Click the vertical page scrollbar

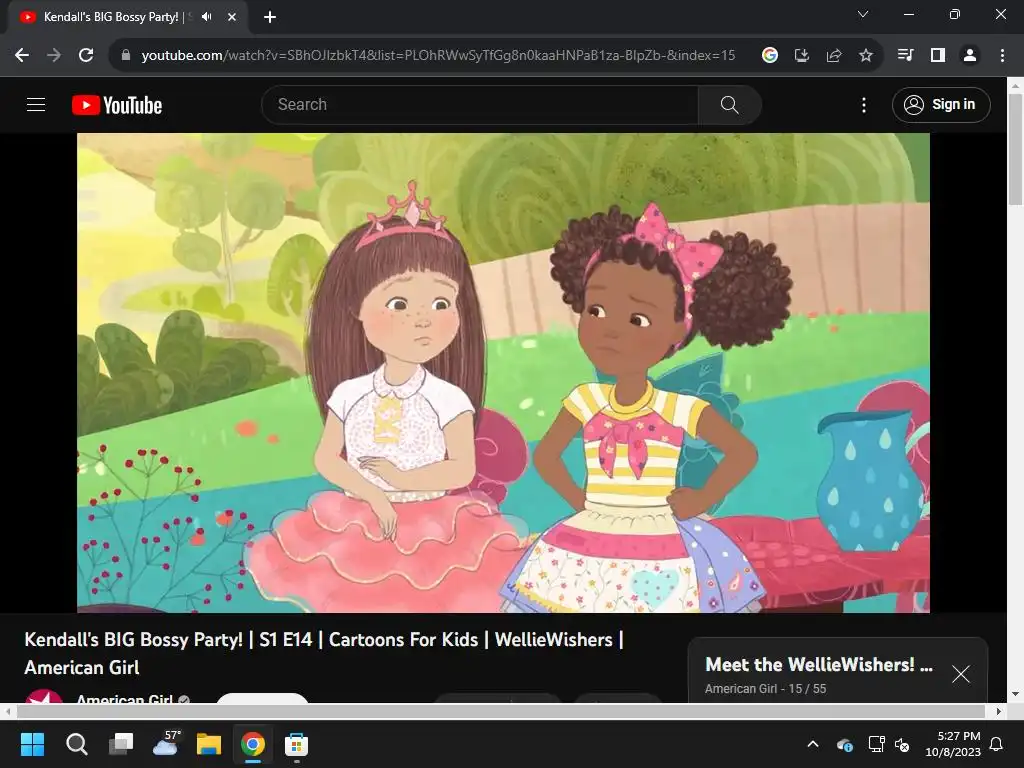tap(1016, 150)
